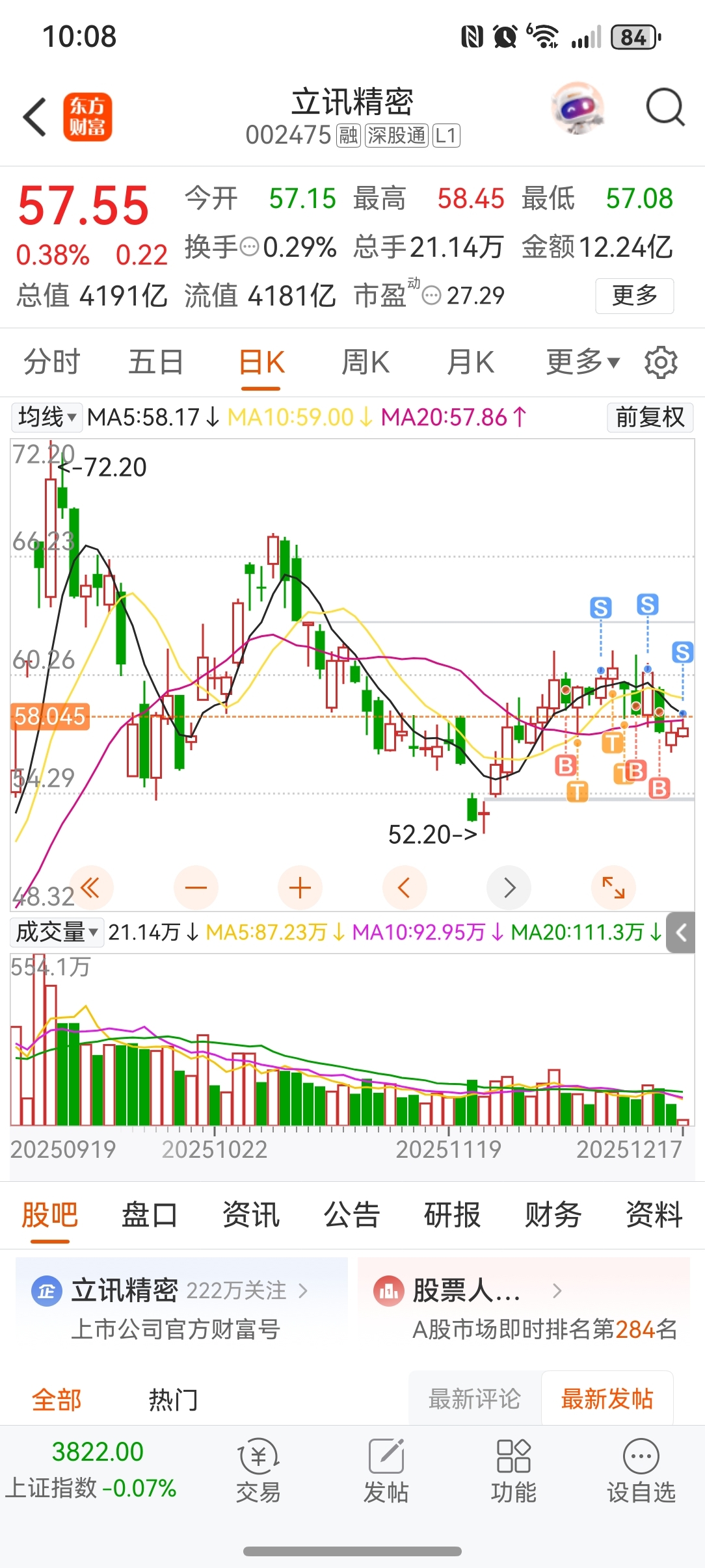Tap the info icon next to 市盈
Viewport: 705px width, 1568px height.
pos(431,296)
